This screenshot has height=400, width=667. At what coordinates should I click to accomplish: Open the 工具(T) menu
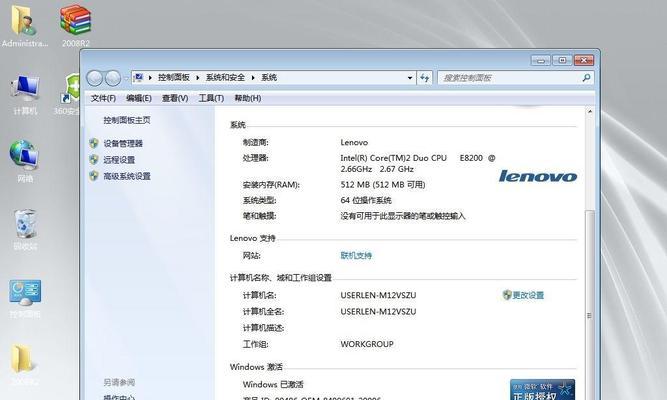211,98
